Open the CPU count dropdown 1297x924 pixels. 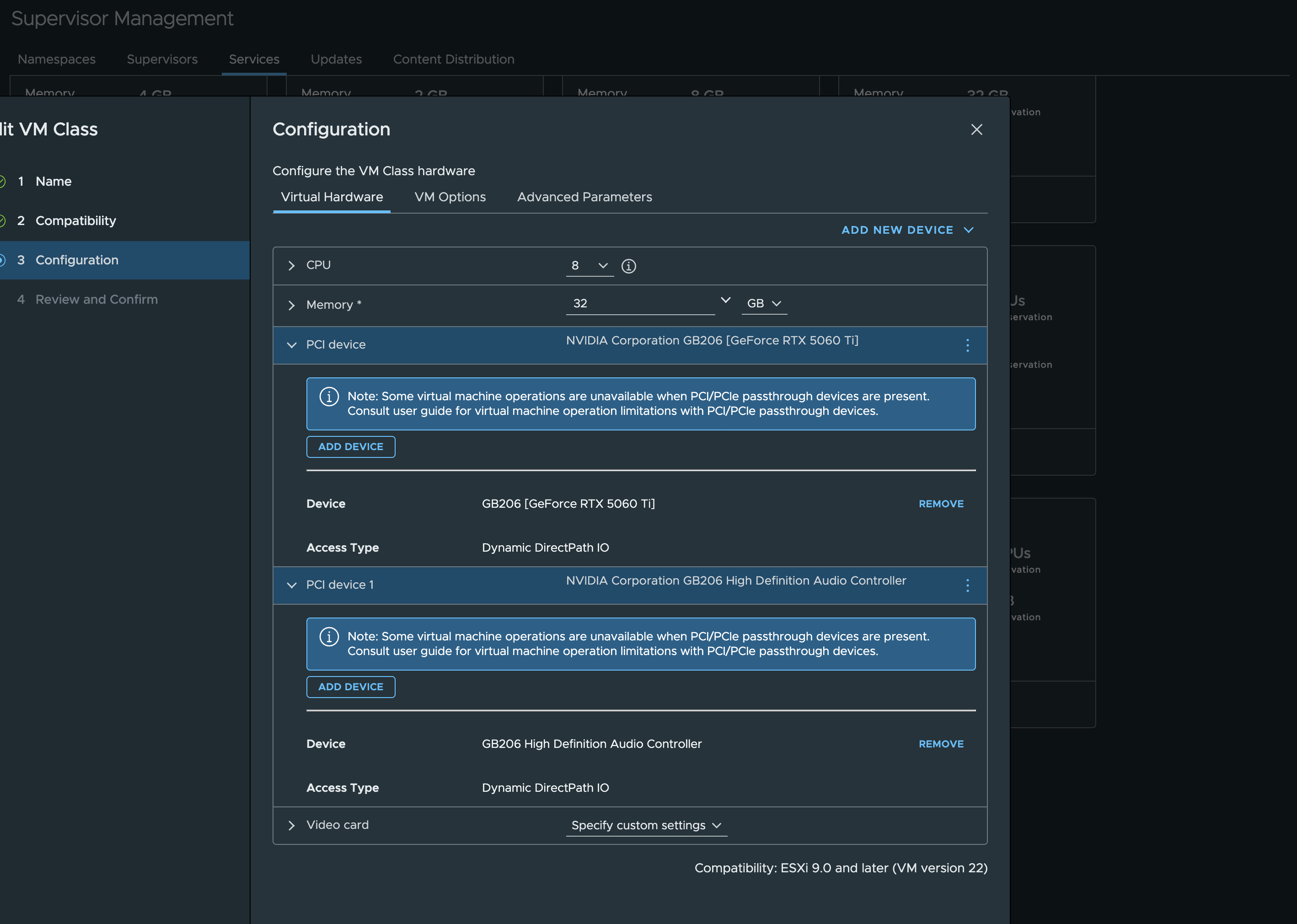pos(590,266)
